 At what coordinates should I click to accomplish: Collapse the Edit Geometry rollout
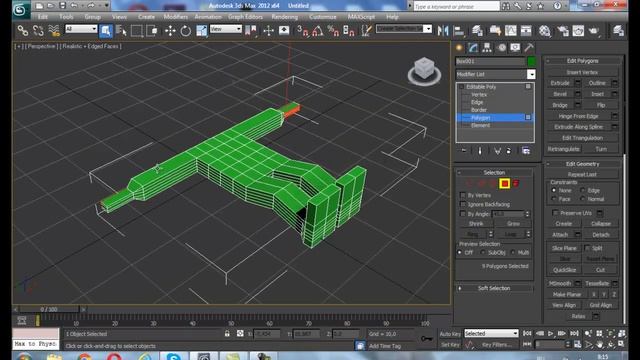point(583,164)
